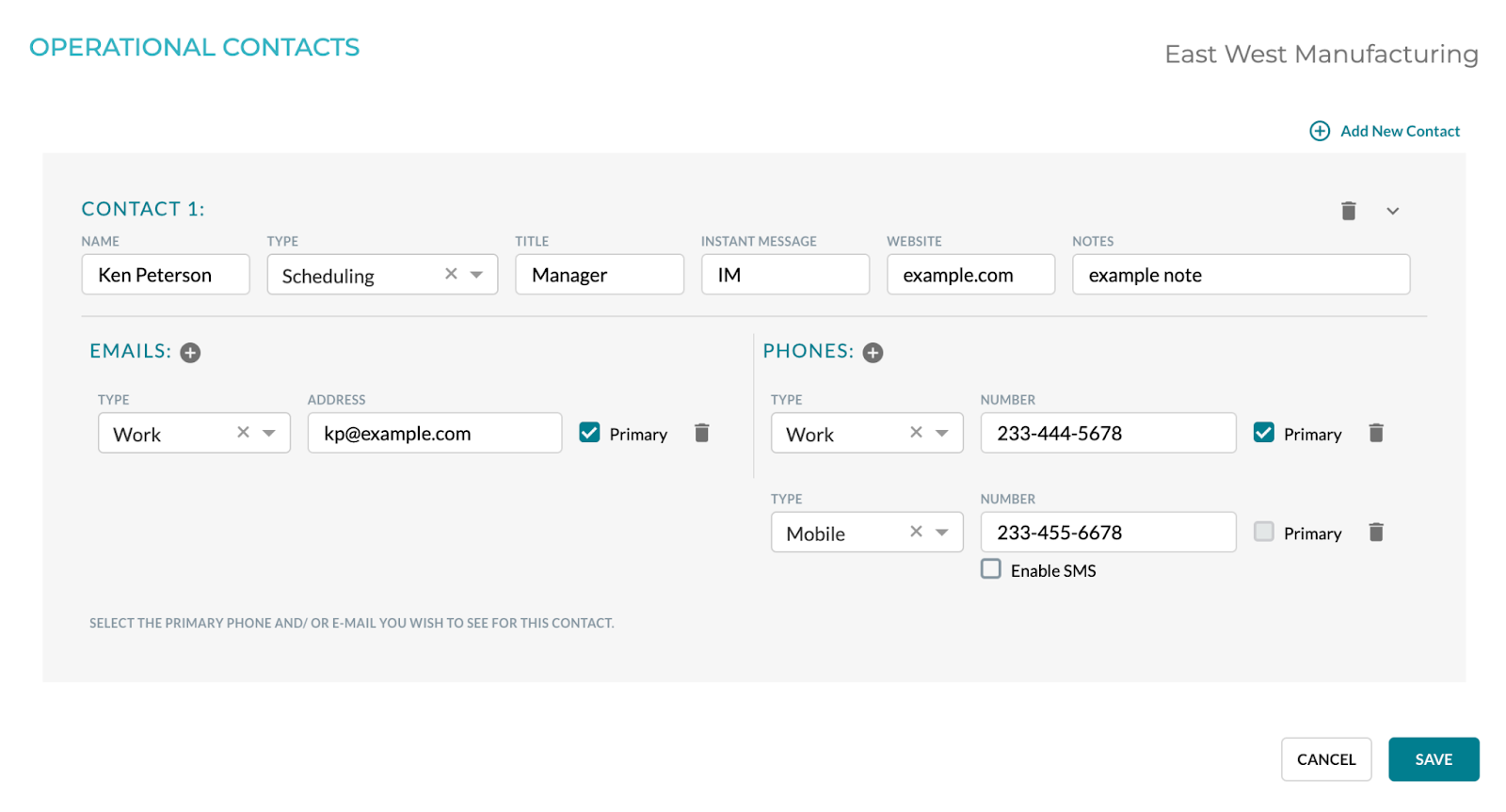Click the EMAILS section label
This screenshot has height=812, width=1506.
(x=131, y=351)
